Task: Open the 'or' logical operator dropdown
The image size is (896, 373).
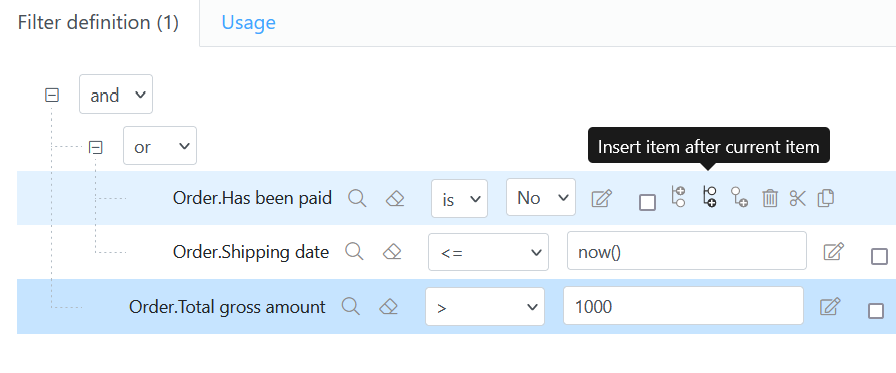Action: coord(160,146)
